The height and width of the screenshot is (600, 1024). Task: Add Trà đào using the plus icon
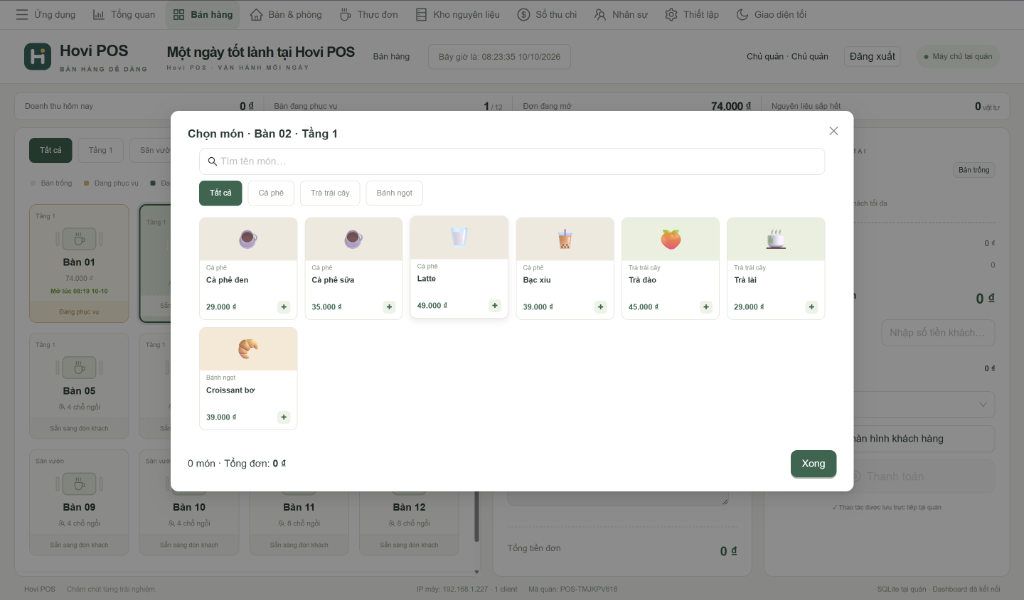[706, 307]
